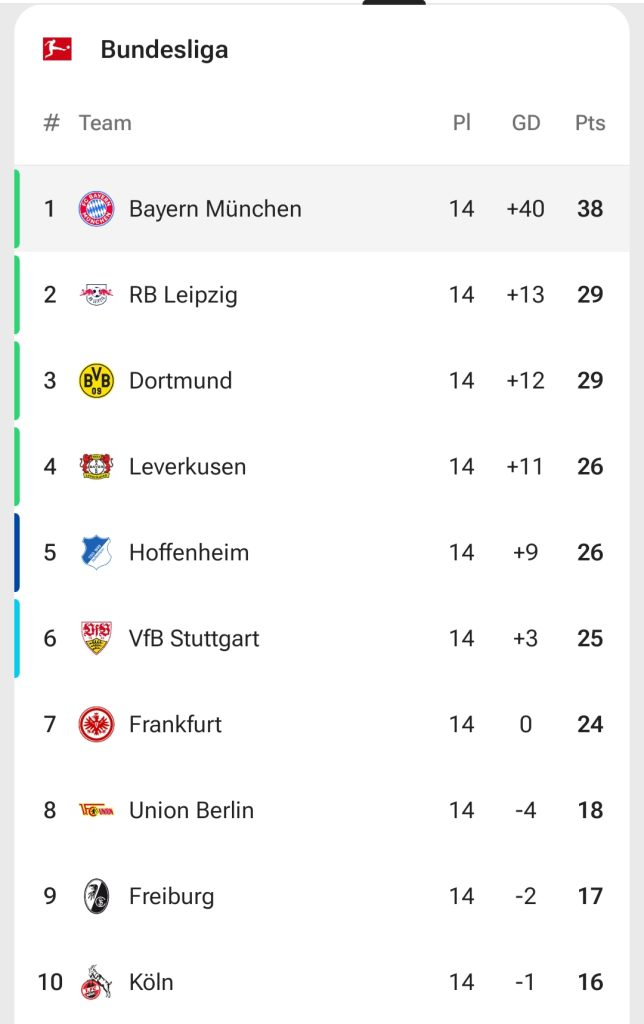Click the Team column header
Screen dimensions: 644x1024
pos(105,123)
